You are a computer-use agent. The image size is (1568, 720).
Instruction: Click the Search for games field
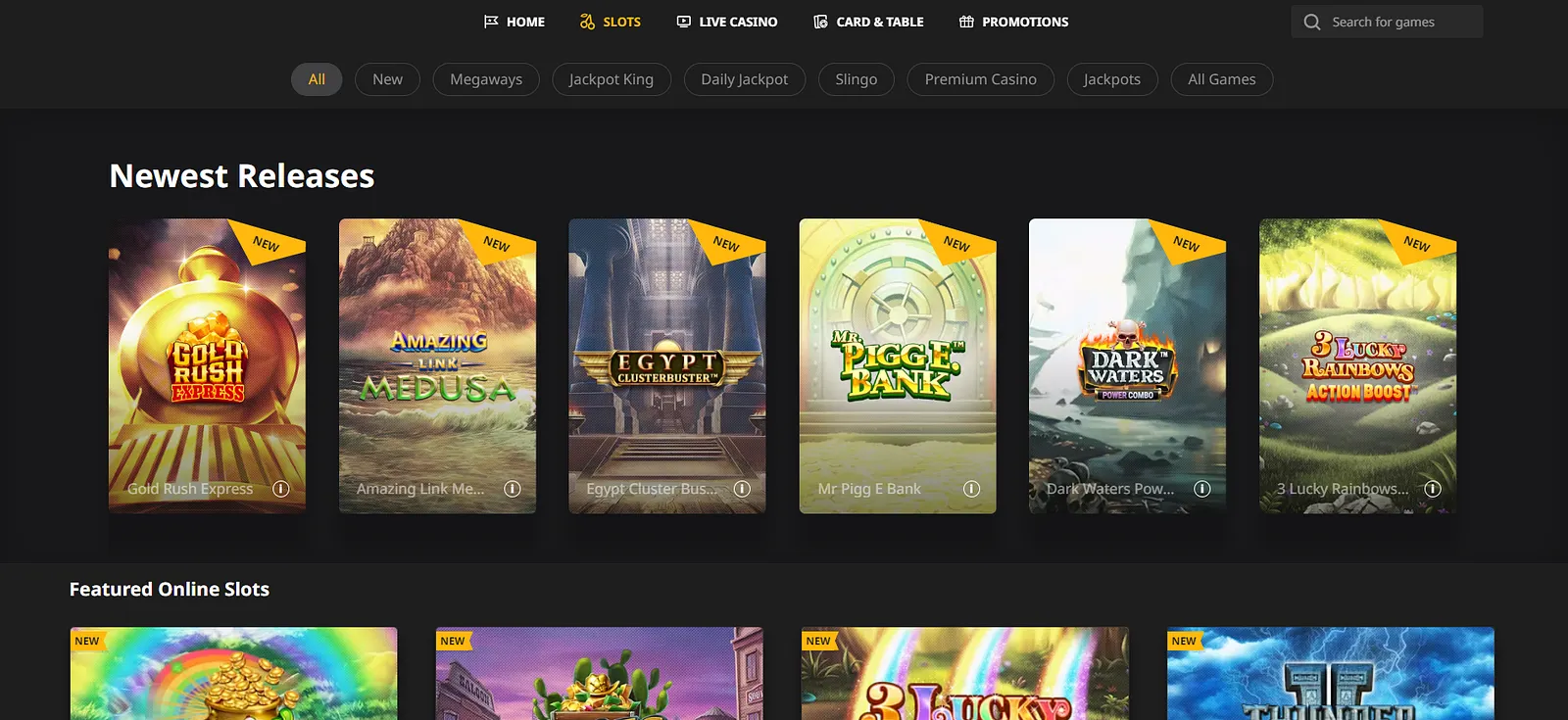coord(1401,22)
